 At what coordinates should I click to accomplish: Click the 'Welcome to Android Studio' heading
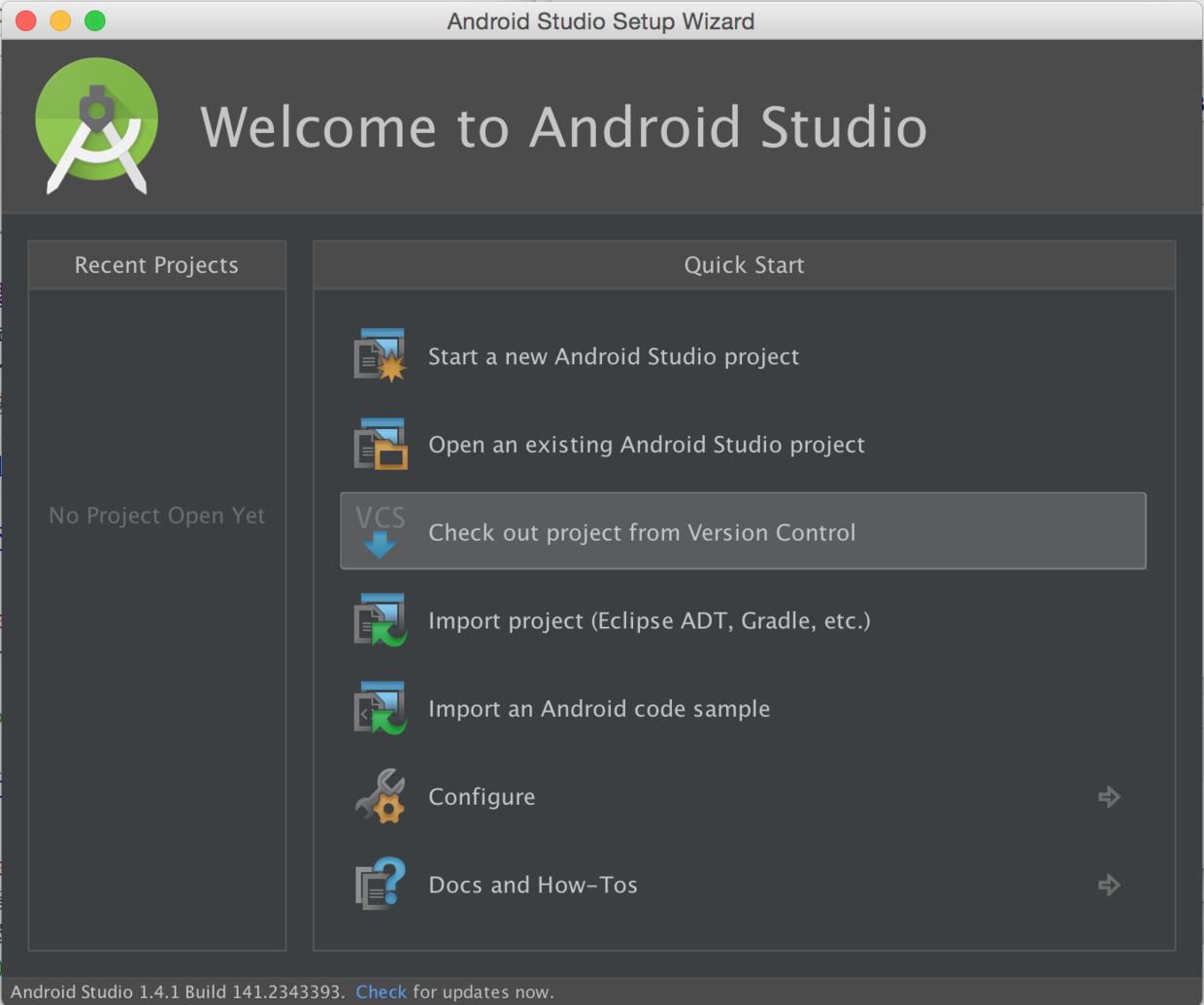tap(564, 127)
